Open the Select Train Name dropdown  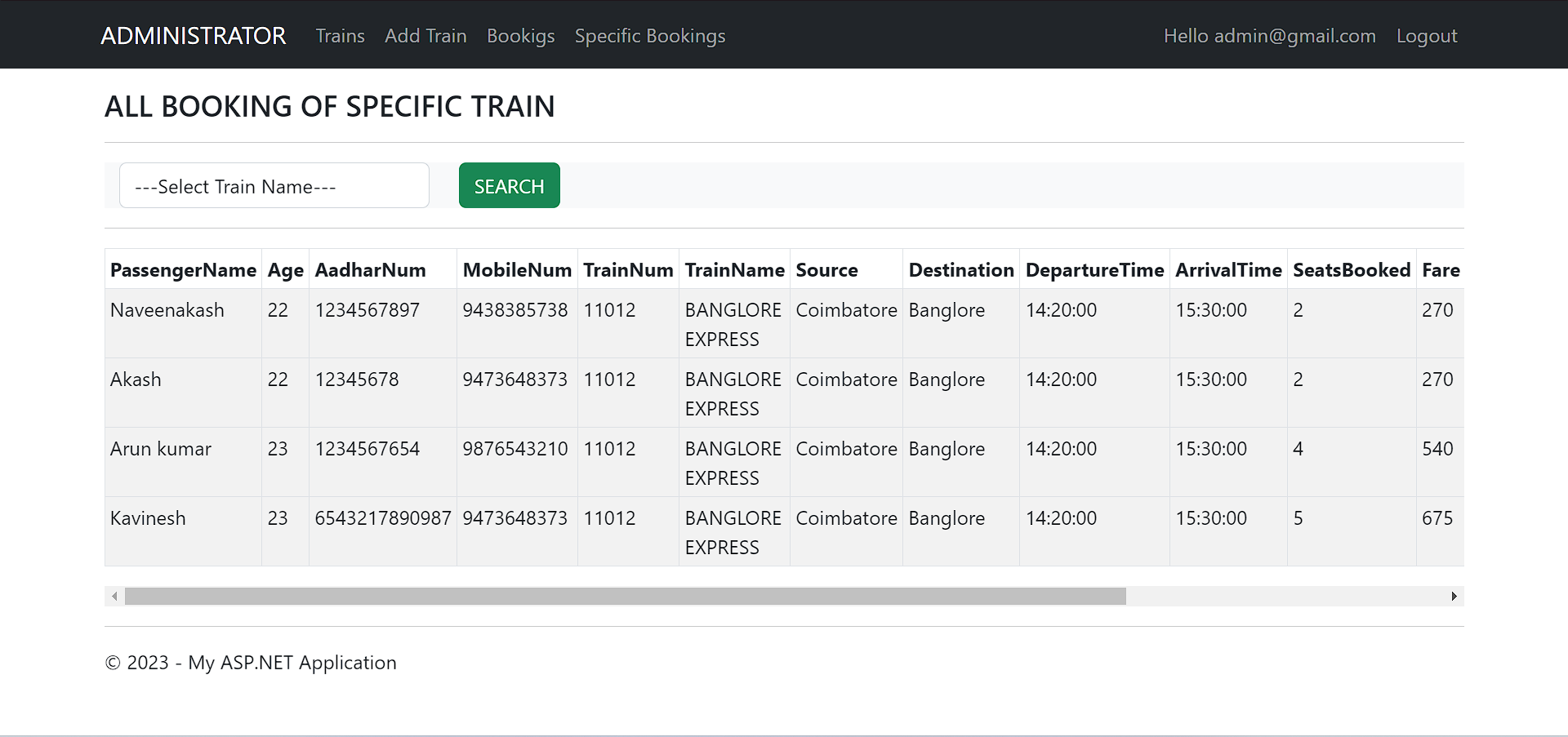[x=274, y=186]
